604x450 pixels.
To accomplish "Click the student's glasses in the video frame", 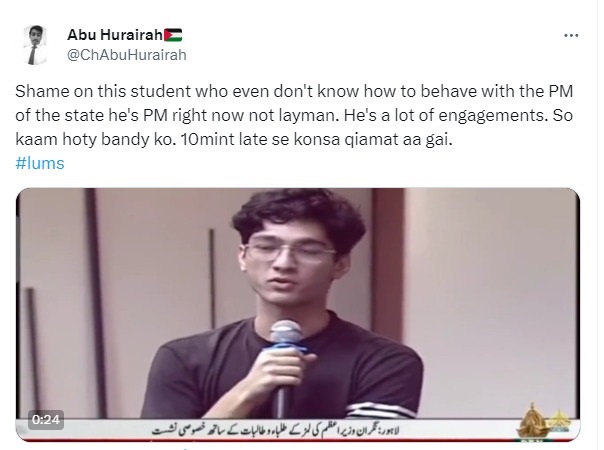I will click(290, 252).
